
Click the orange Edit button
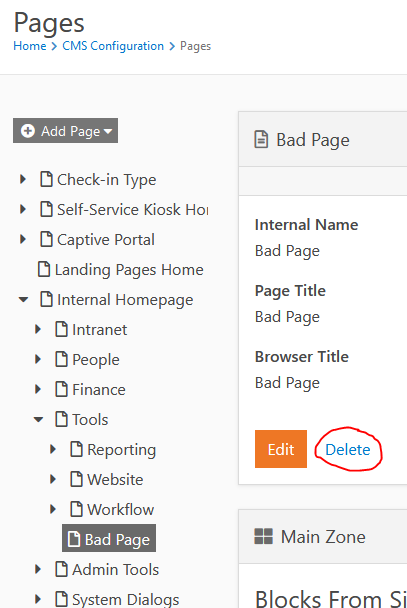tap(281, 449)
